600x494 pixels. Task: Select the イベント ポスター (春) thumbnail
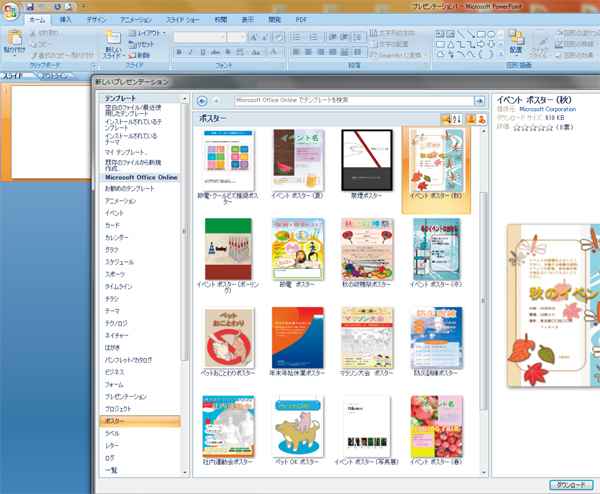pyautogui.click(x=436, y=427)
